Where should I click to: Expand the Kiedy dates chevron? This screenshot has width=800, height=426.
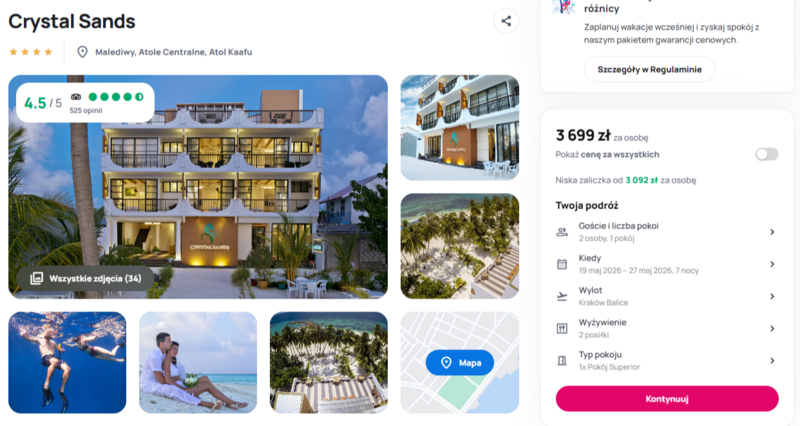(772, 264)
